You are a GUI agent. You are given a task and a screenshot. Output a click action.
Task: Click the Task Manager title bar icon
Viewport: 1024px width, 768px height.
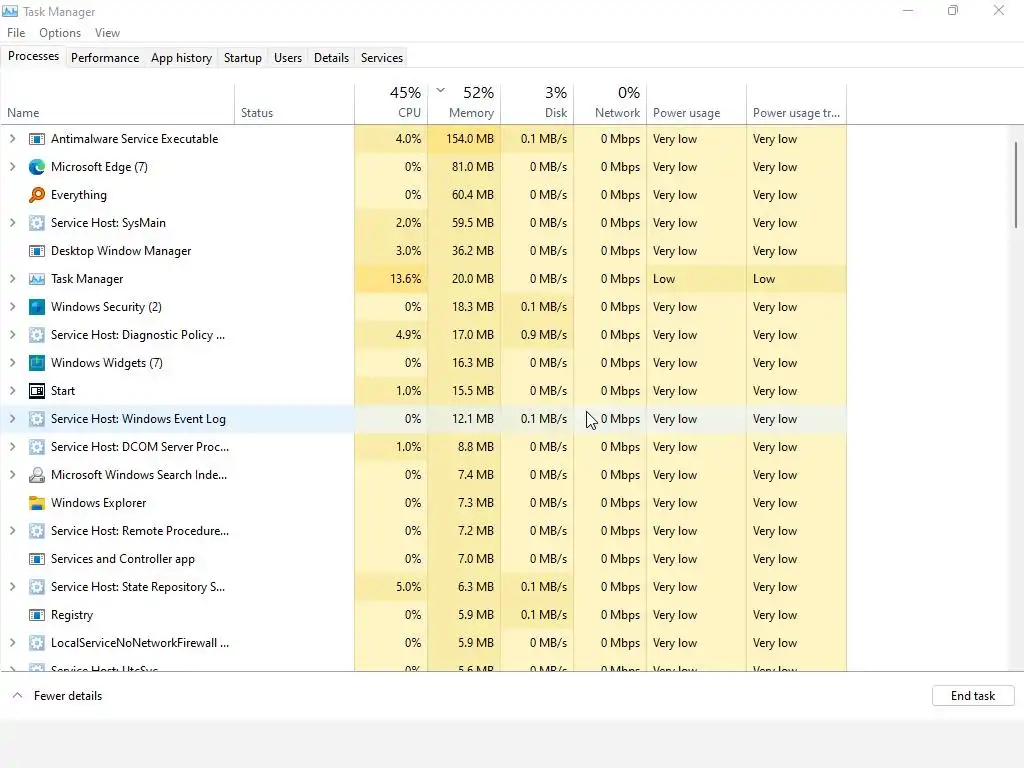10,11
